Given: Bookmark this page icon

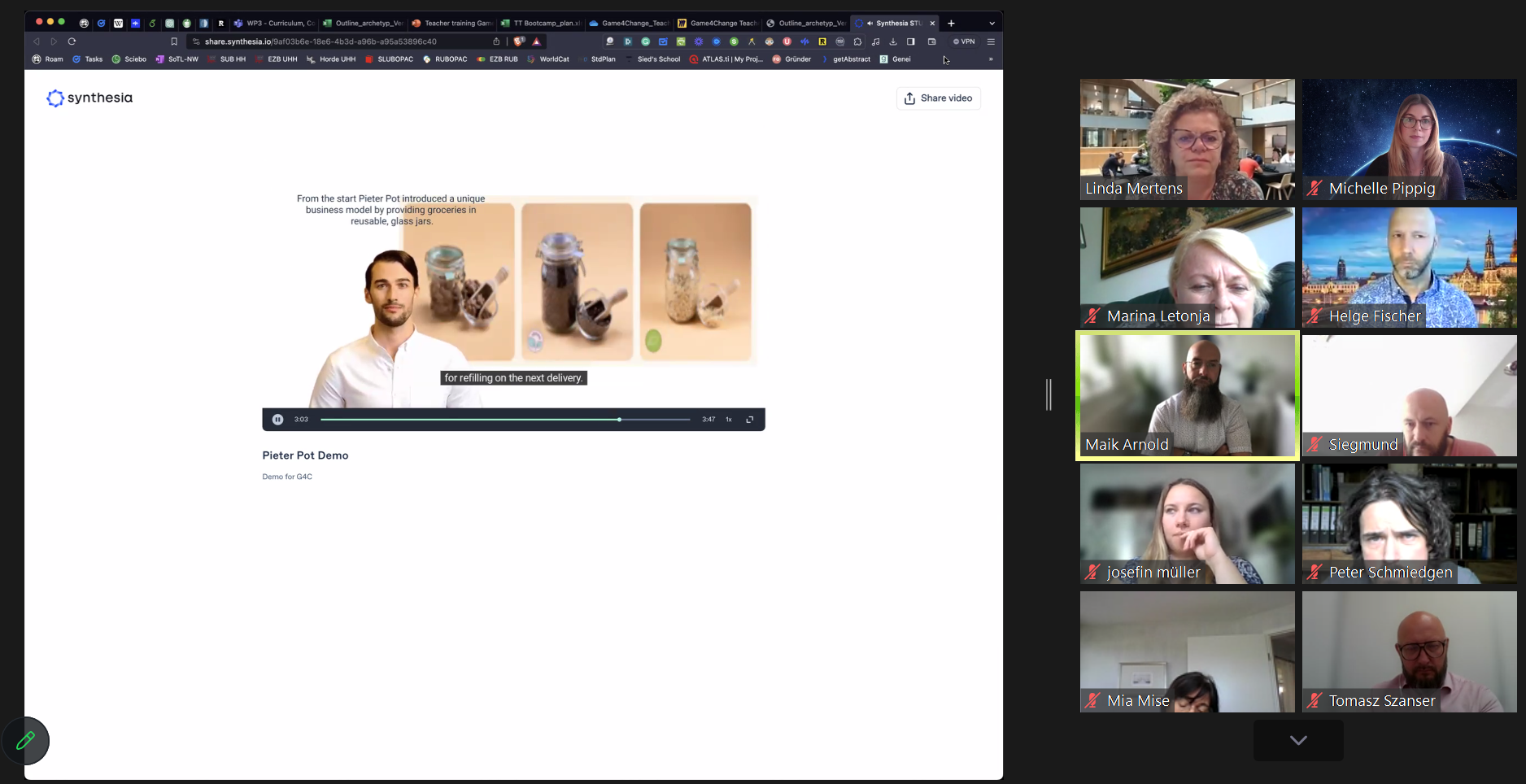Looking at the screenshot, I should coord(174,41).
